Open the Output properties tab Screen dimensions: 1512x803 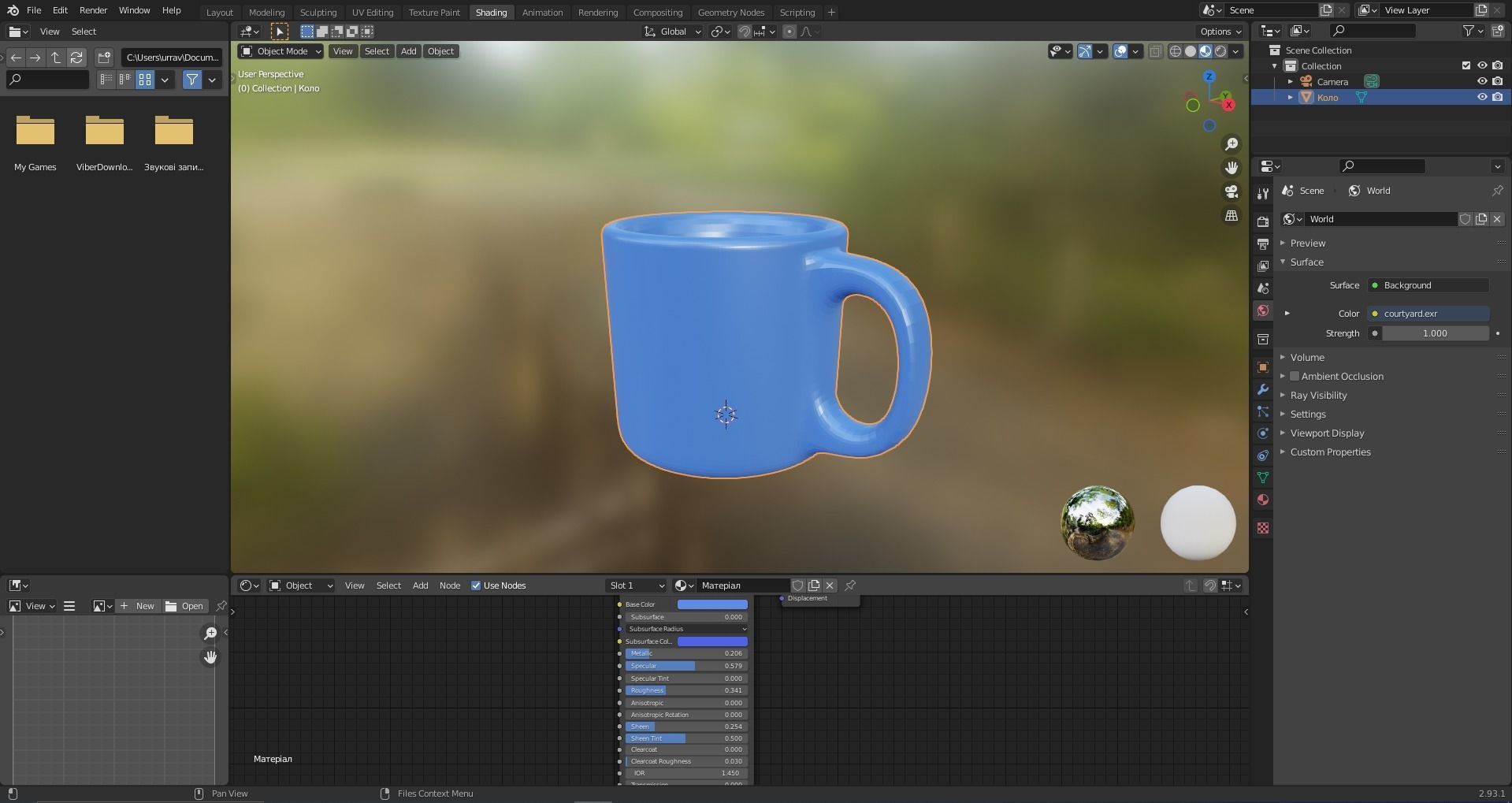coord(1263,244)
